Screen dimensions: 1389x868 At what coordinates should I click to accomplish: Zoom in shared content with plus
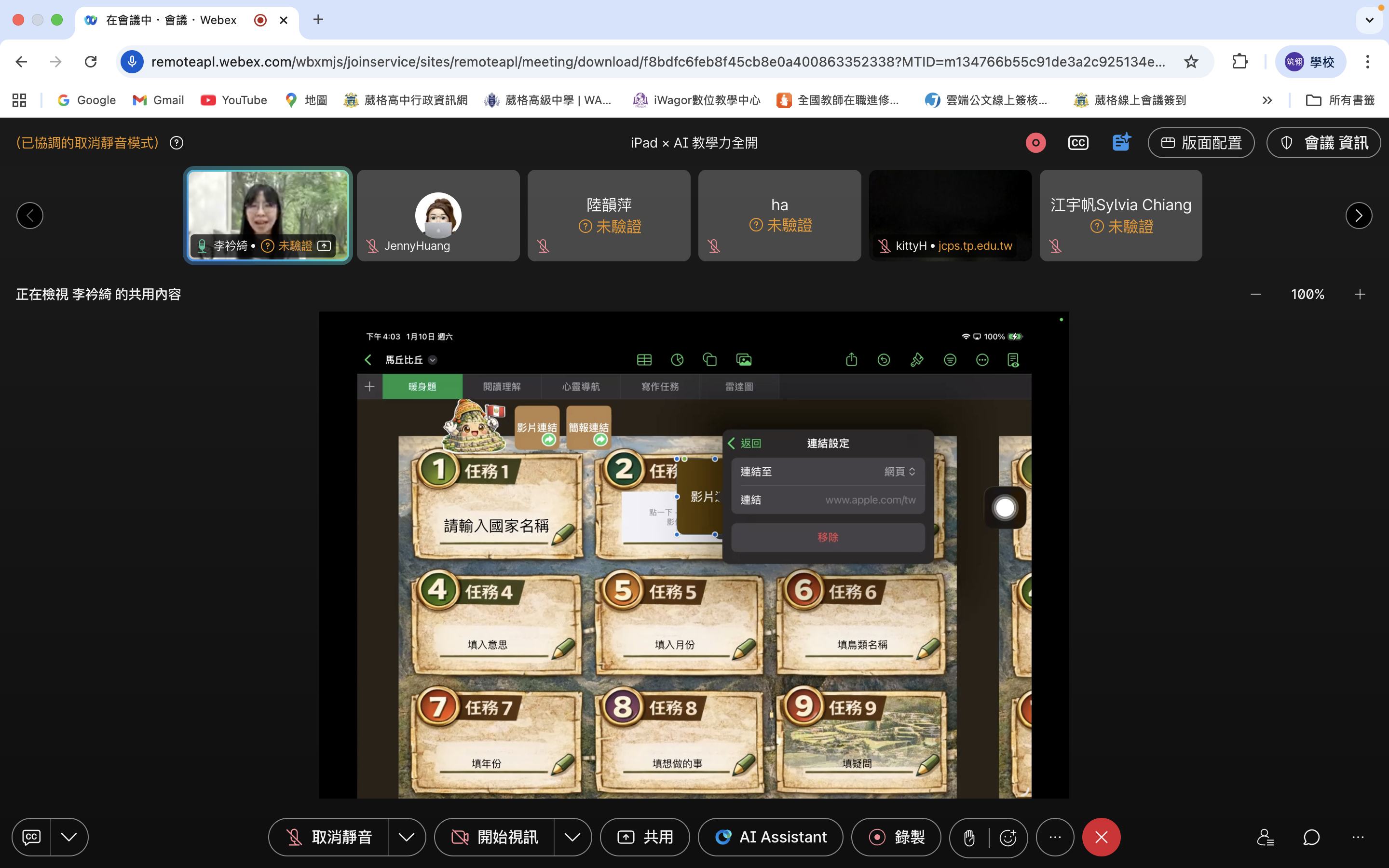1360,295
